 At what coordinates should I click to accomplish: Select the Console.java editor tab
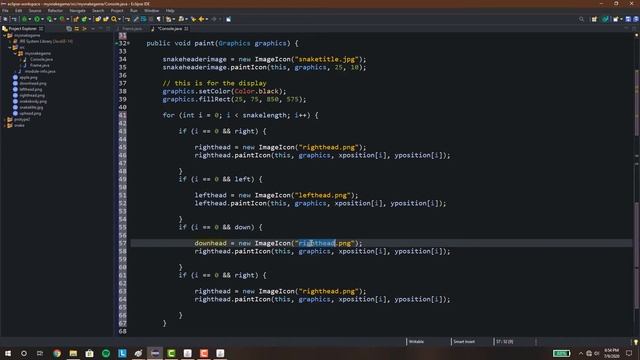coord(169,29)
